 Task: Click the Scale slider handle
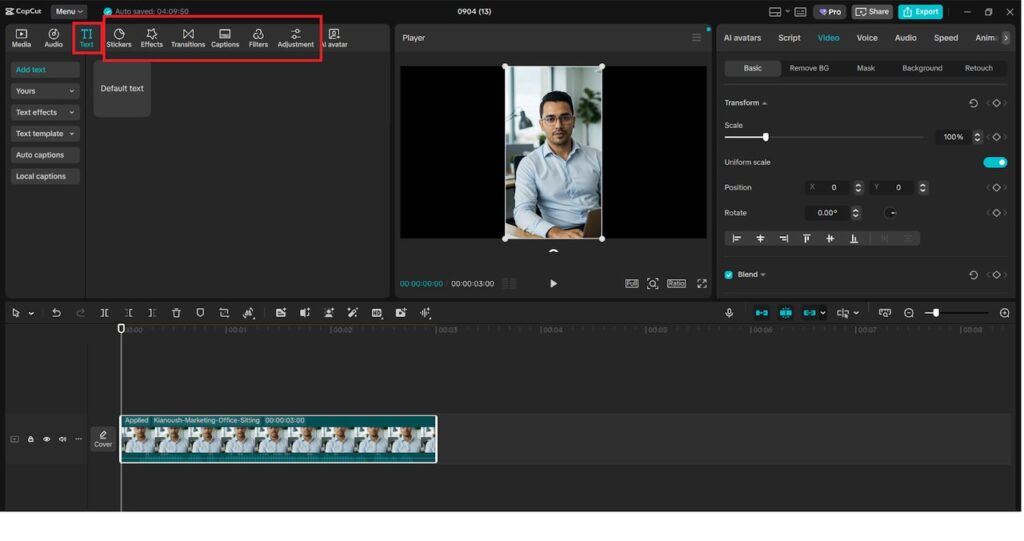(766, 137)
